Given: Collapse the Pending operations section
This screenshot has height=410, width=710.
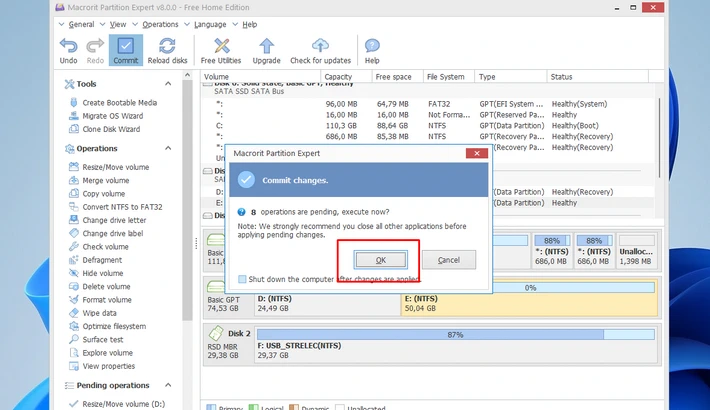Looking at the screenshot, I should point(168,385).
